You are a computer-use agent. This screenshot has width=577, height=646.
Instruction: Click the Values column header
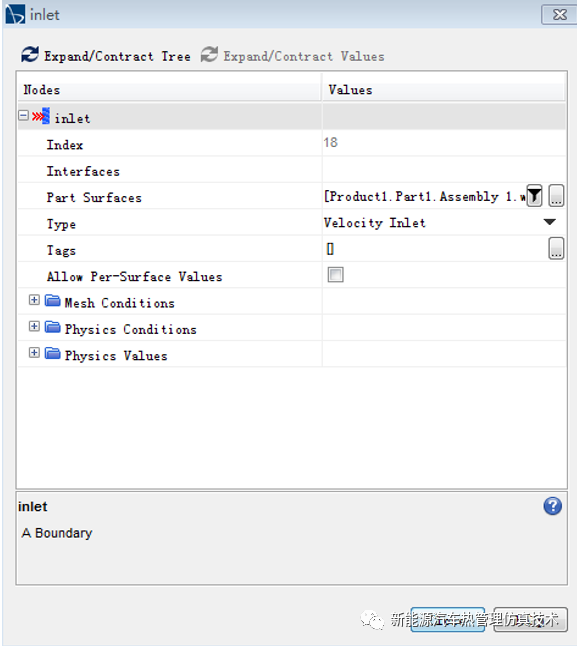[444, 90]
